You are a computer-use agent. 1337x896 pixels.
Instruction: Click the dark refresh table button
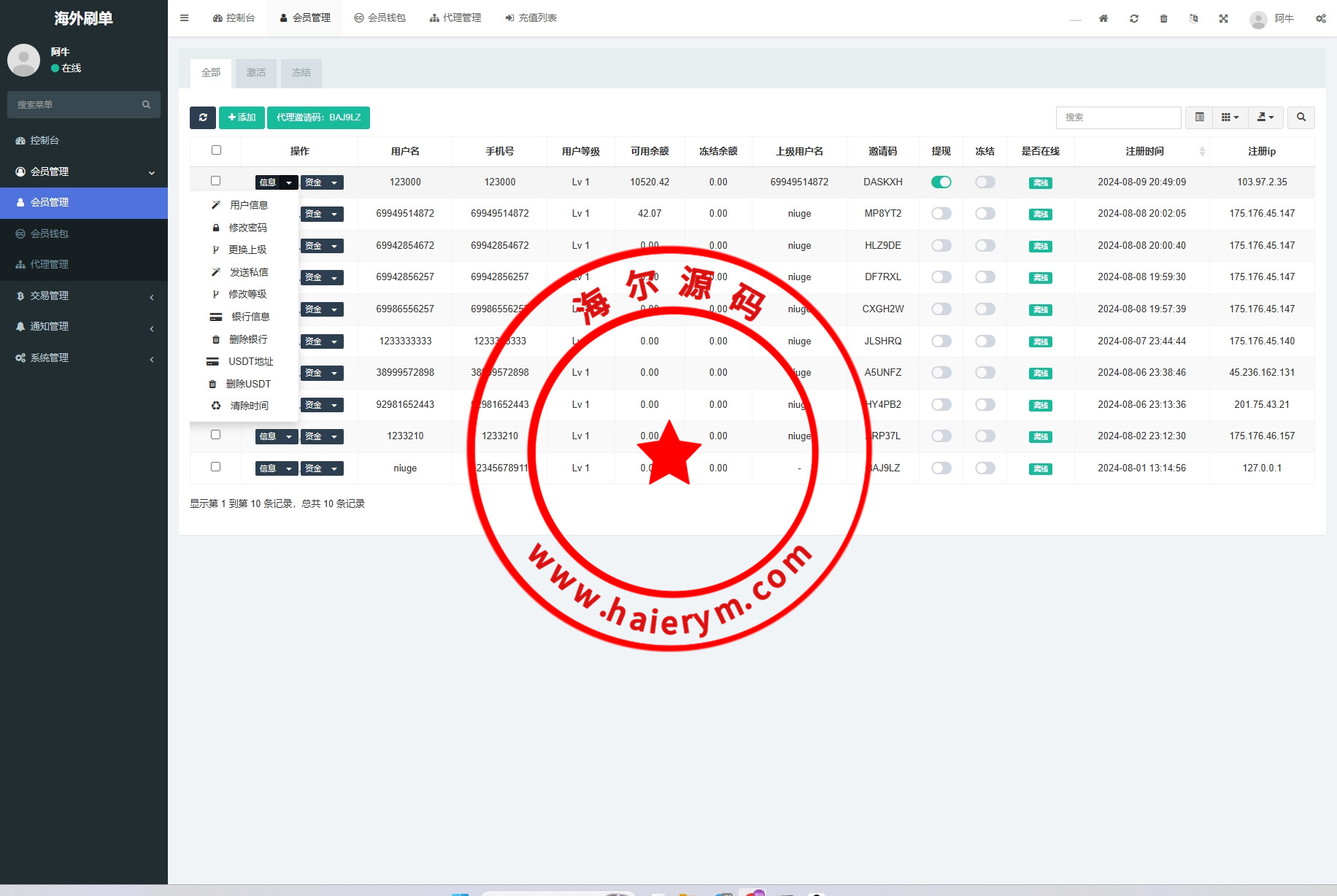[203, 117]
